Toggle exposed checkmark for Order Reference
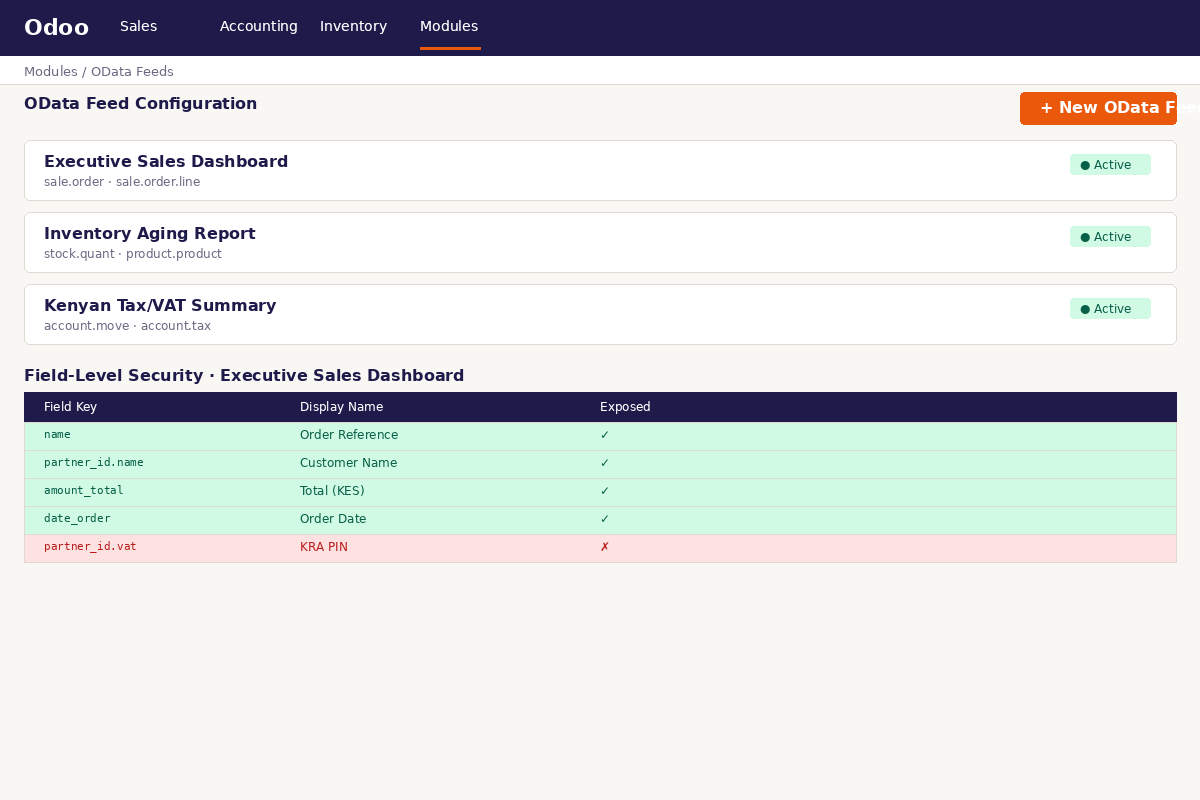 [605, 435]
